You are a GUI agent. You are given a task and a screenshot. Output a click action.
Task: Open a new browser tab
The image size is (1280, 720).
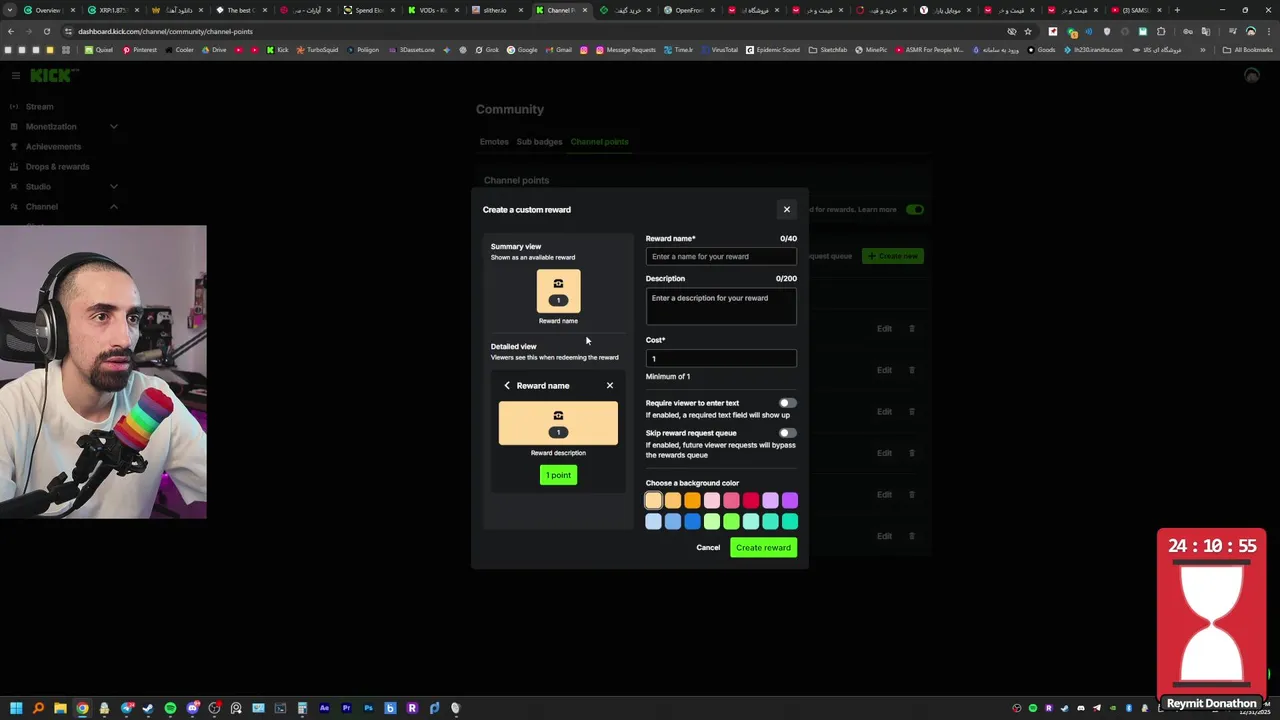pos(1177,10)
